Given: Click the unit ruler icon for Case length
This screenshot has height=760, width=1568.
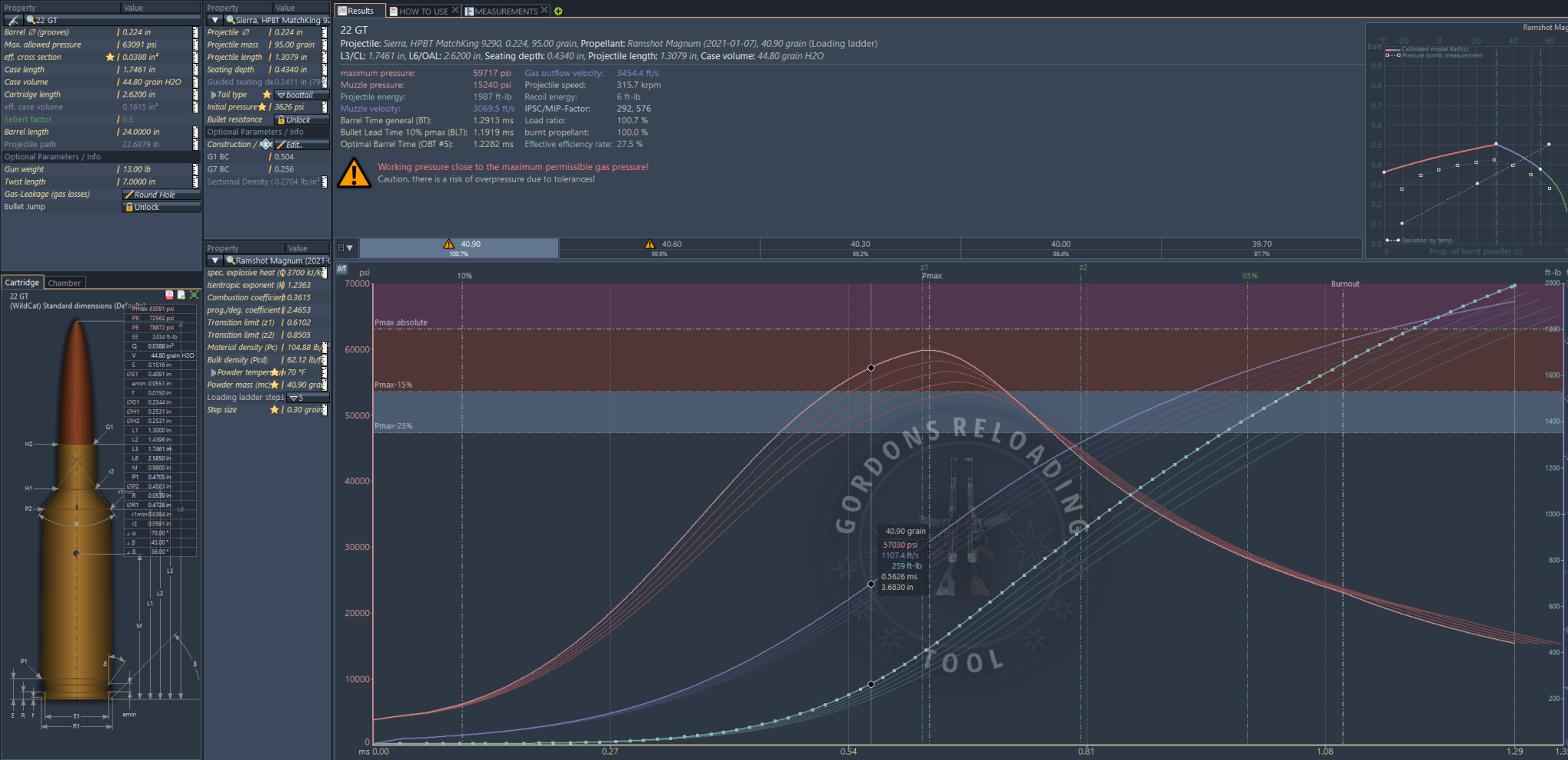Looking at the screenshot, I should point(195,69).
